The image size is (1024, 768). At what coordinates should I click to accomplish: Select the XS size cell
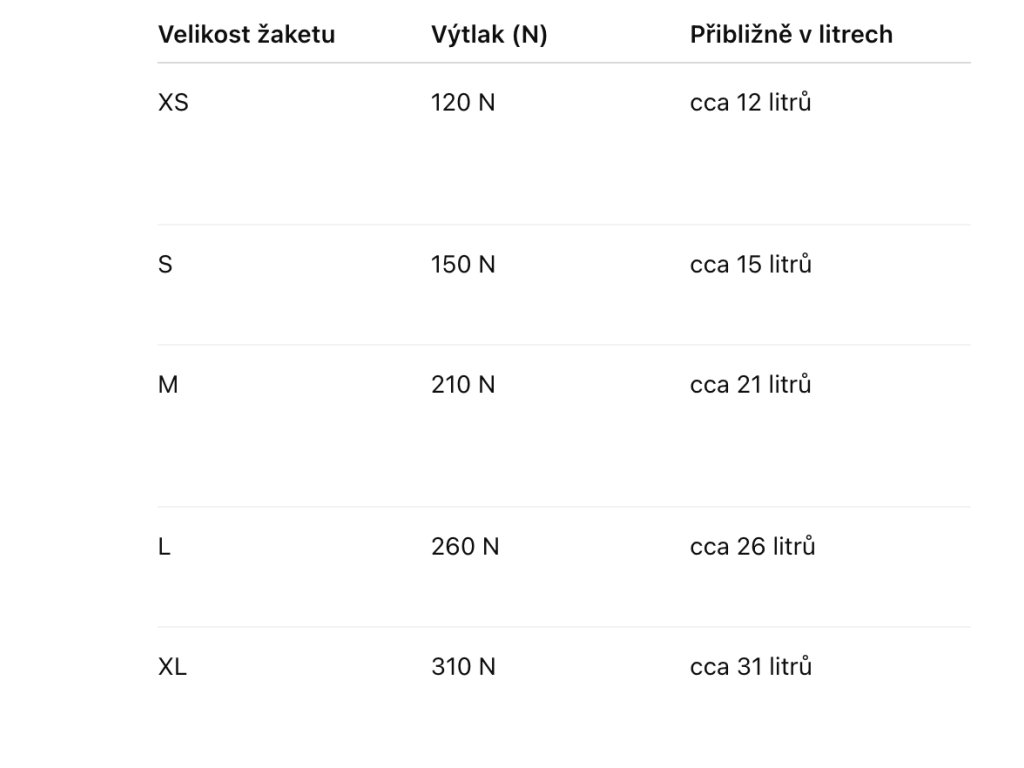(x=173, y=103)
